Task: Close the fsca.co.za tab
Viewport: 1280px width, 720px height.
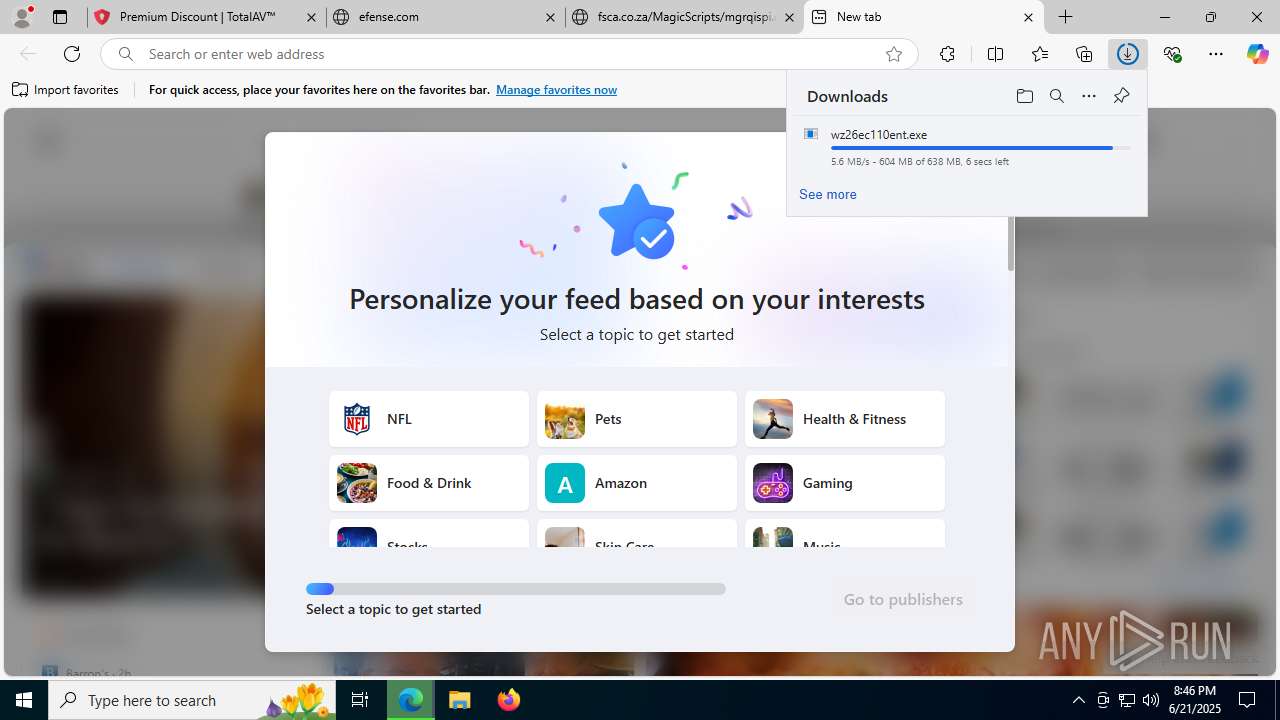Action: pyautogui.click(x=789, y=17)
